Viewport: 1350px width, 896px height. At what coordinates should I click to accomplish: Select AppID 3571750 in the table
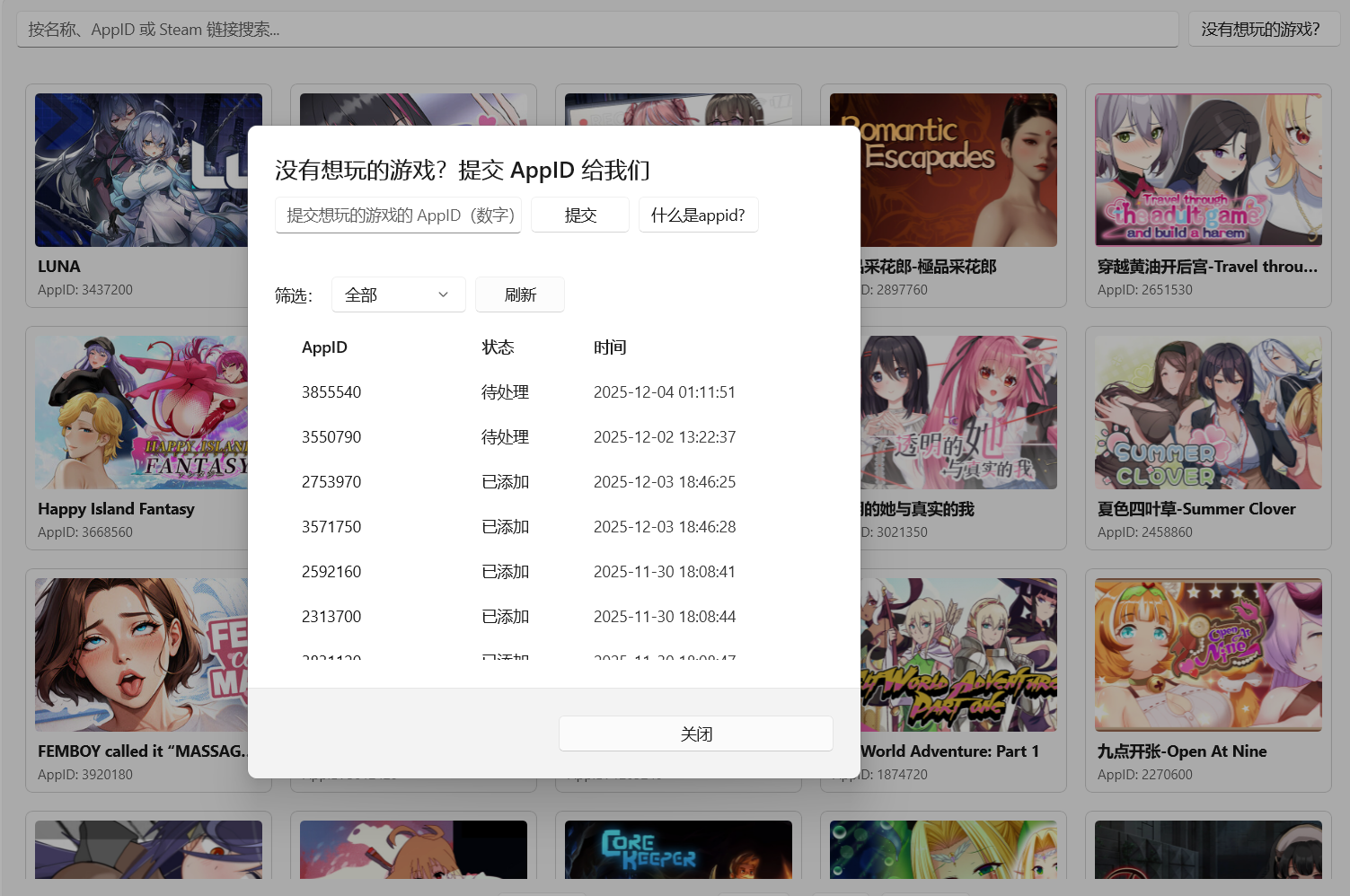331,527
